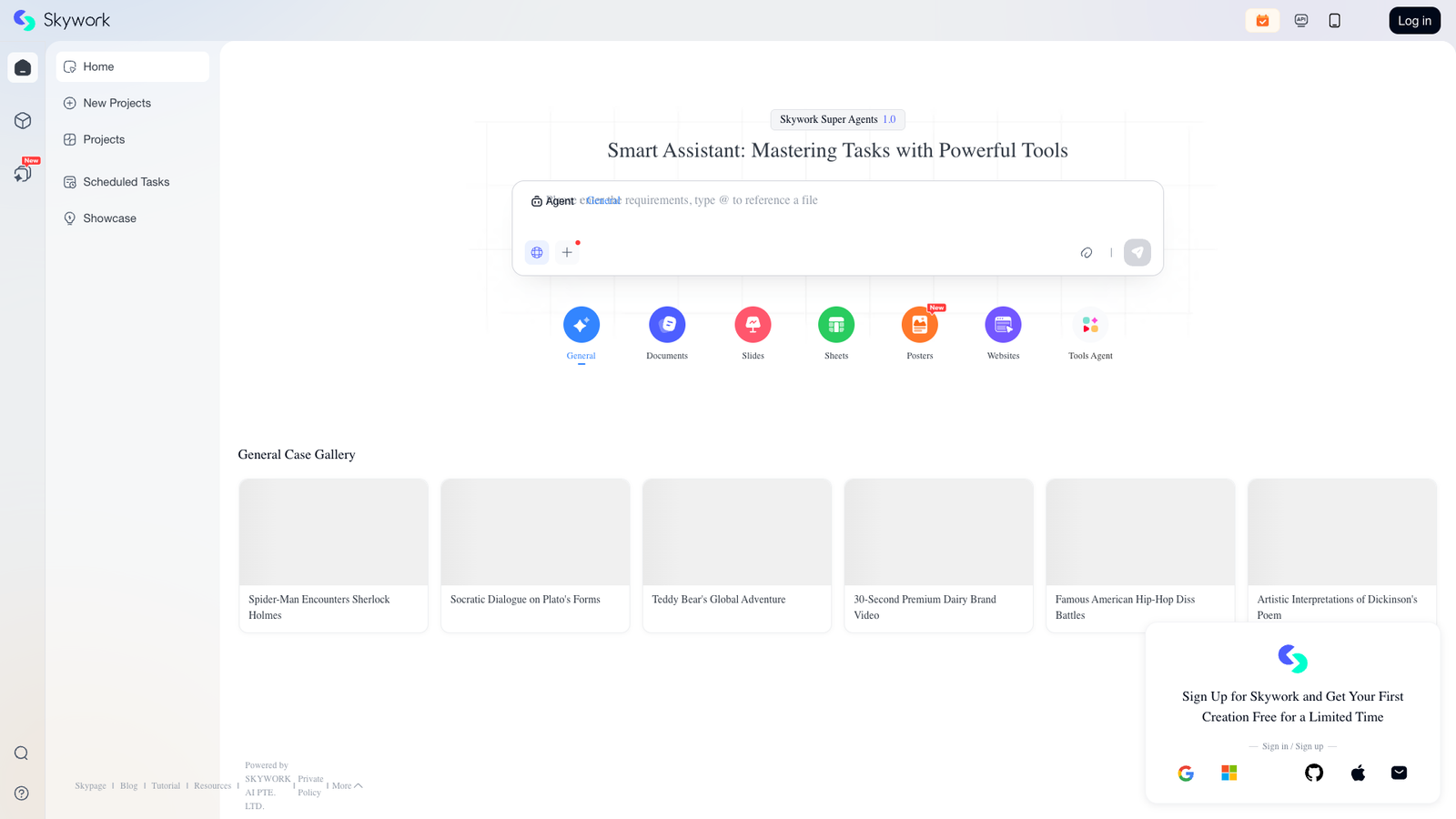Open the chat icon with the New badge
This screenshot has height=819, width=1456.
pos(23,173)
